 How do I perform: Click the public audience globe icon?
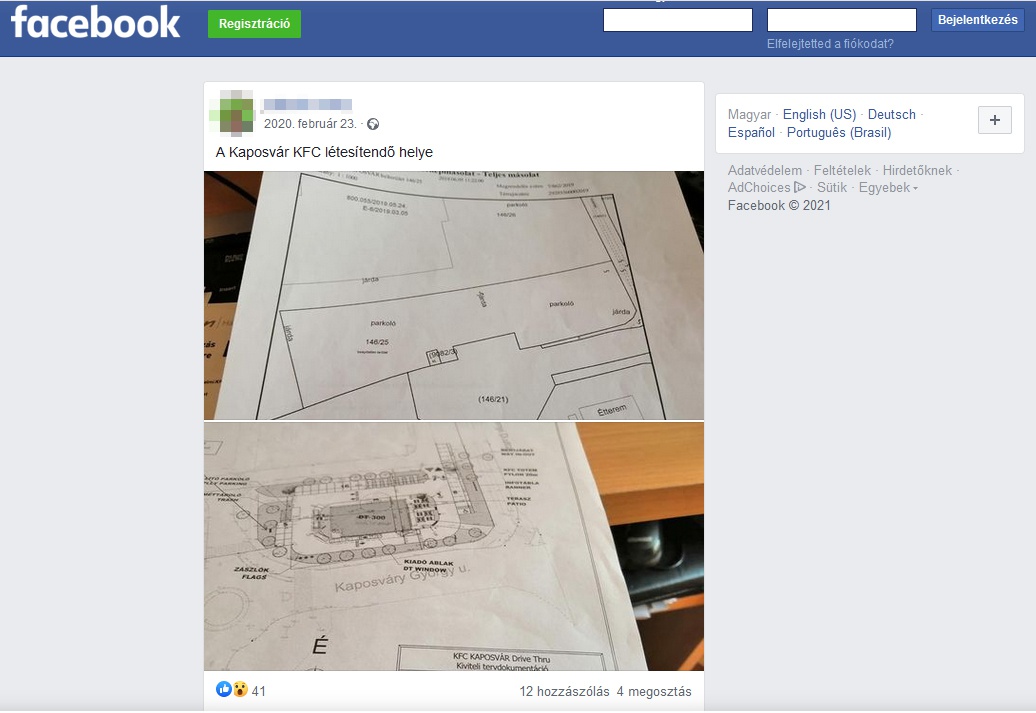(373, 124)
